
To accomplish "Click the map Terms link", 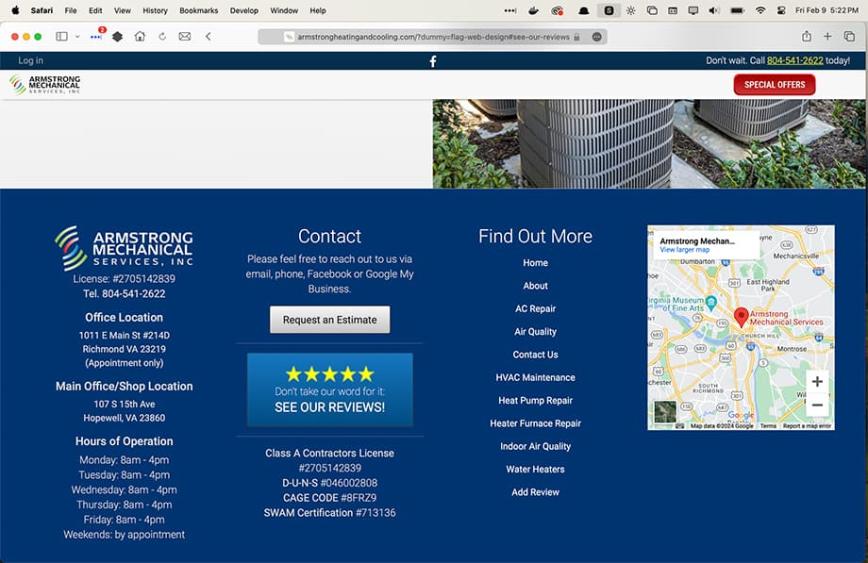I will (x=768, y=426).
